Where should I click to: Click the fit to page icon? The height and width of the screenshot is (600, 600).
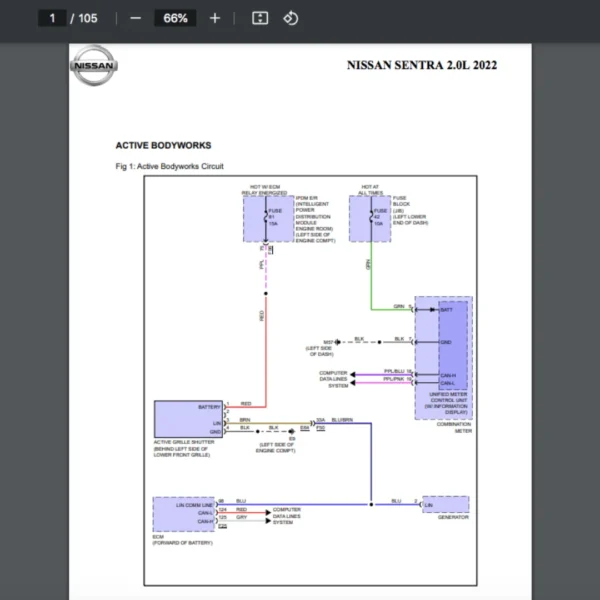pos(259,18)
